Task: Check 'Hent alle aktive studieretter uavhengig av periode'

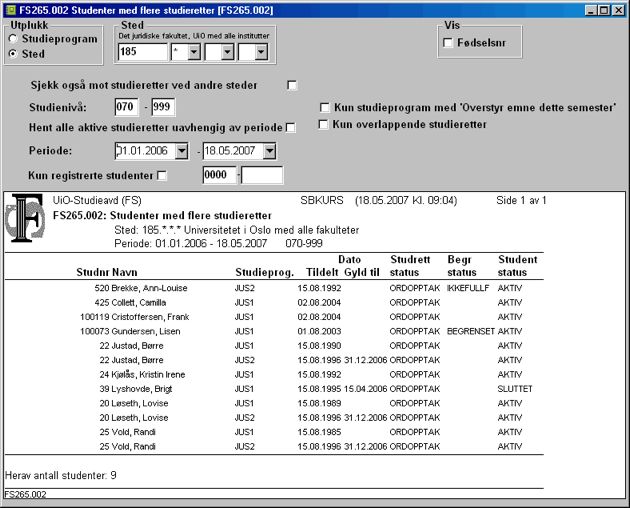Action: (x=290, y=128)
